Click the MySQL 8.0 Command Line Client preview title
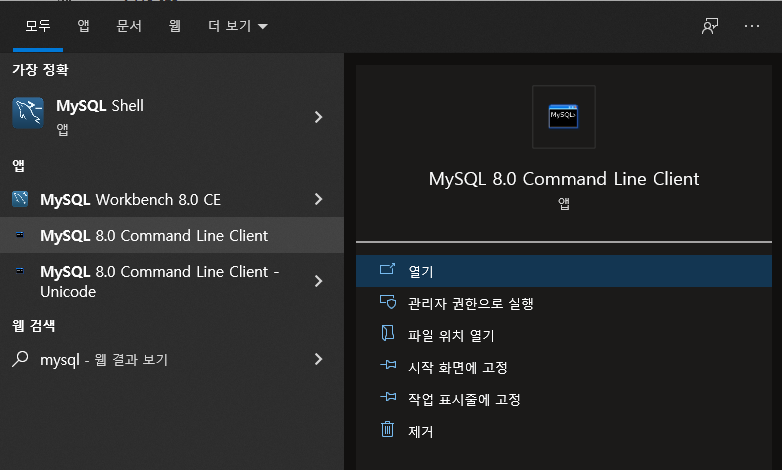Screen dimensions: 782x470 coord(564,179)
